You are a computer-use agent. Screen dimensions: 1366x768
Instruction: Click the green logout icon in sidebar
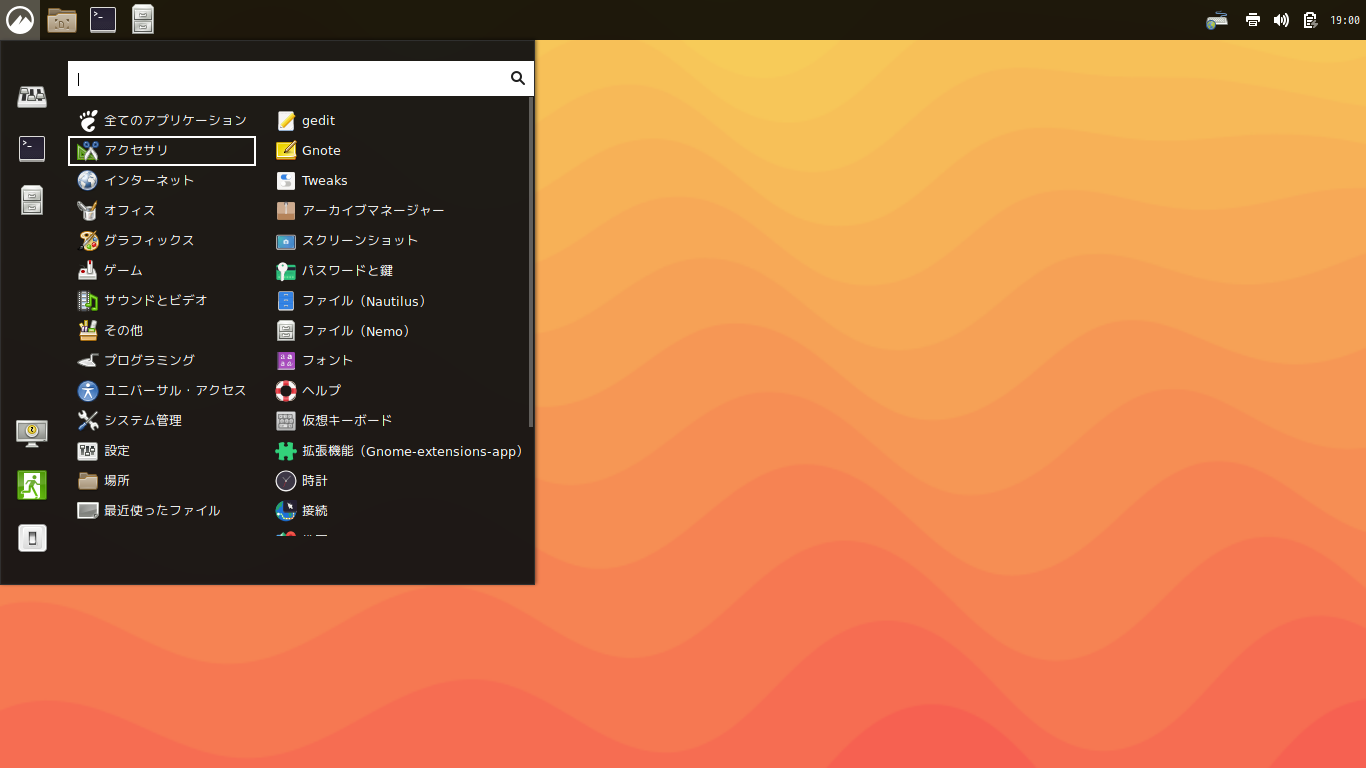(x=32, y=485)
